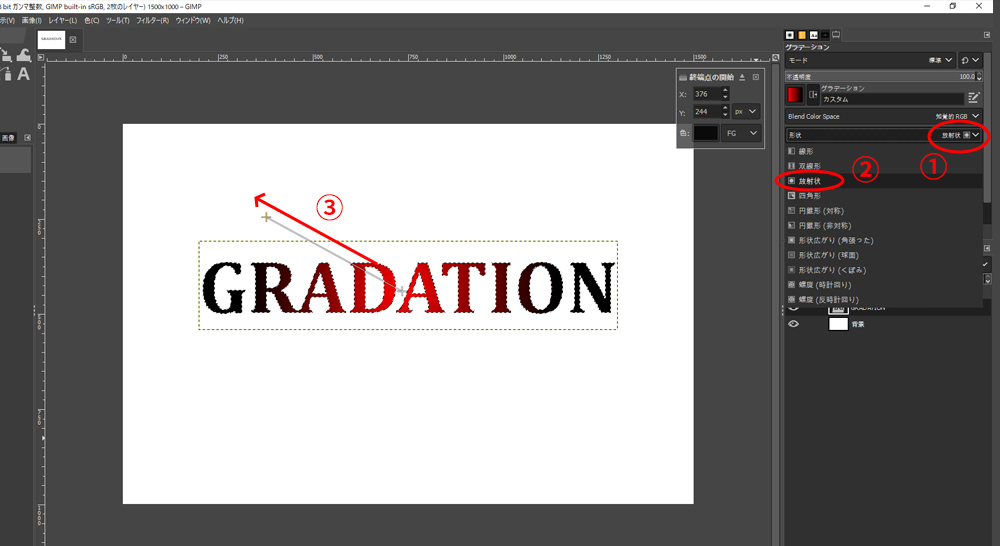Toggle the gradient reverse button
Screen dimensions: 1000x546
click(812, 95)
